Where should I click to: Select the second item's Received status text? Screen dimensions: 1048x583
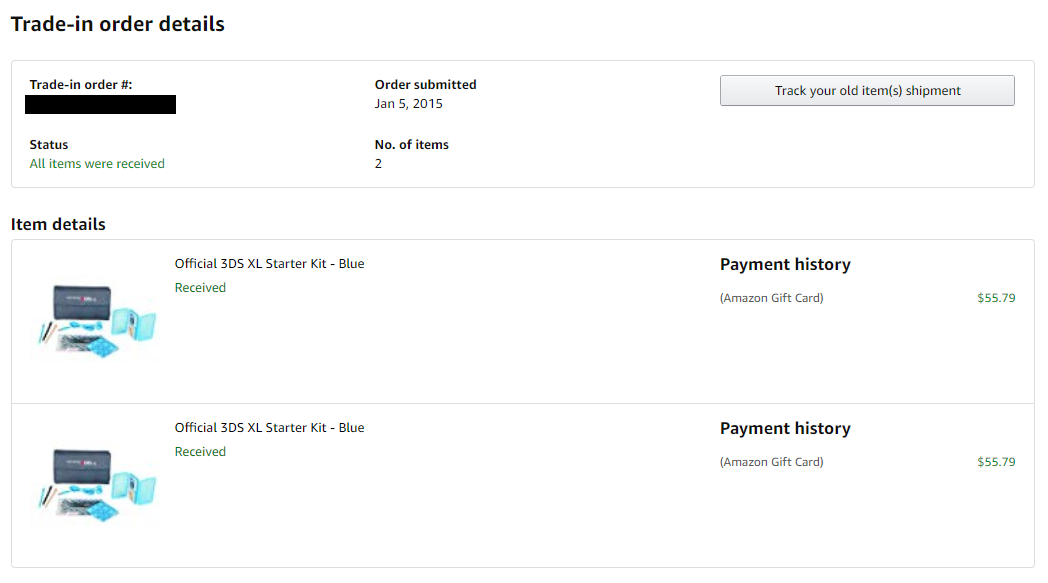point(201,451)
